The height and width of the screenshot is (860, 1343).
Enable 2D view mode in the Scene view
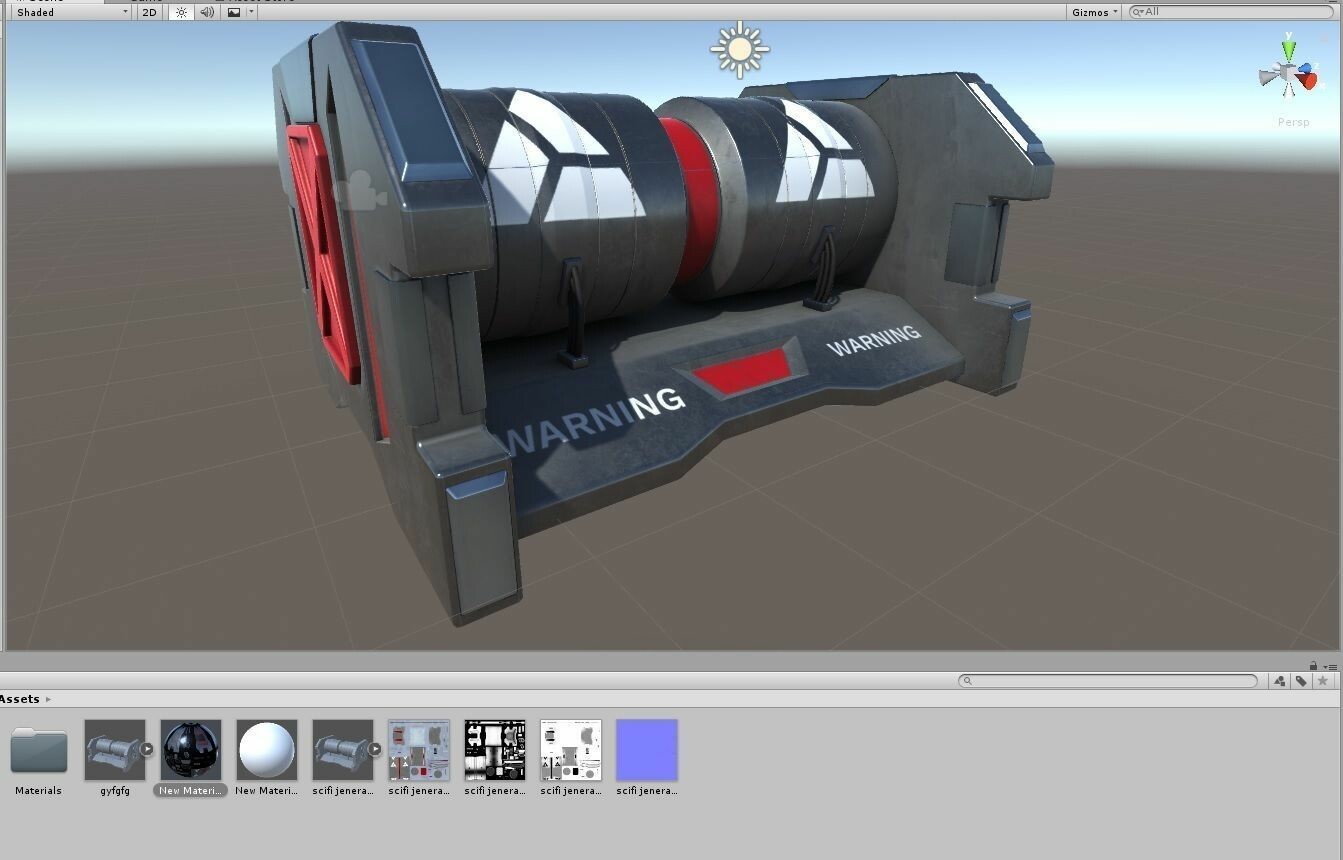click(x=149, y=12)
